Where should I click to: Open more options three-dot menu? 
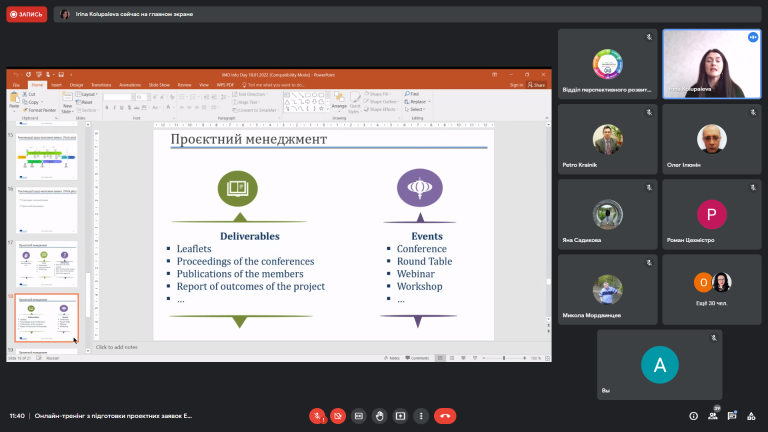[421, 416]
